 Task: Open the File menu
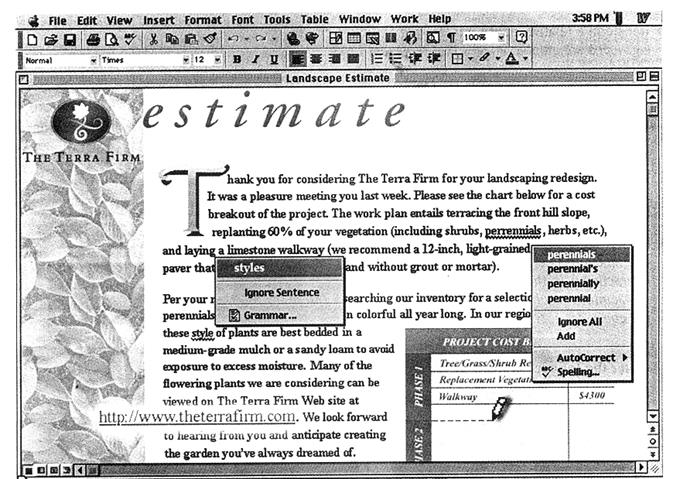tap(57, 21)
